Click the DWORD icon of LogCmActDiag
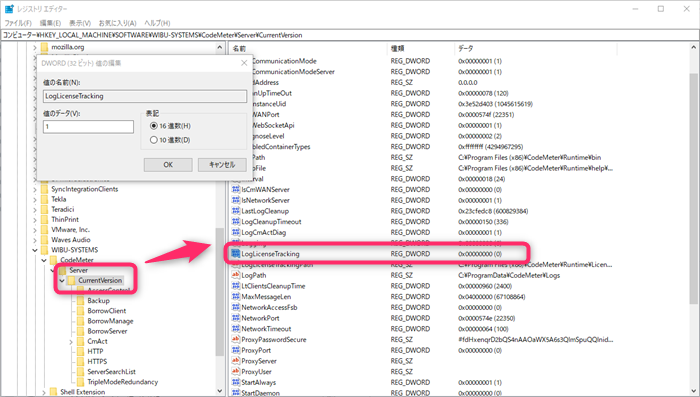The image size is (700, 397). pos(236,232)
